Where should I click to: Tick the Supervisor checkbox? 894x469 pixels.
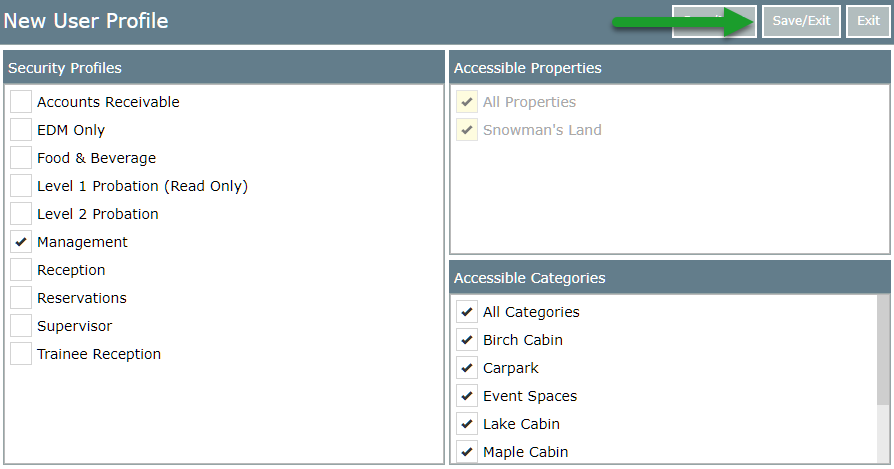click(x=21, y=326)
